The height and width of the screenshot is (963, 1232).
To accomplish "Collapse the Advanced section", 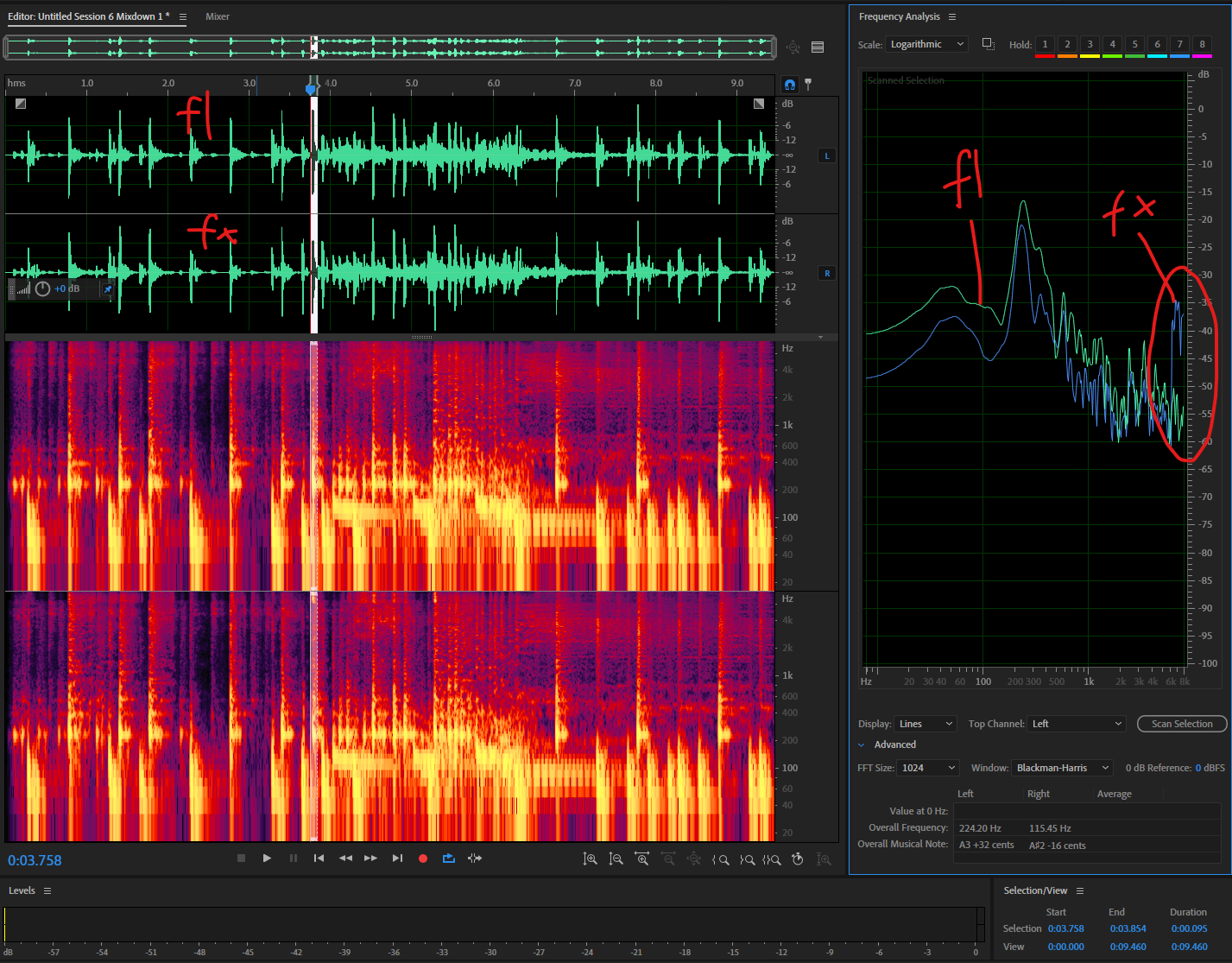I will click(x=862, y=744).
